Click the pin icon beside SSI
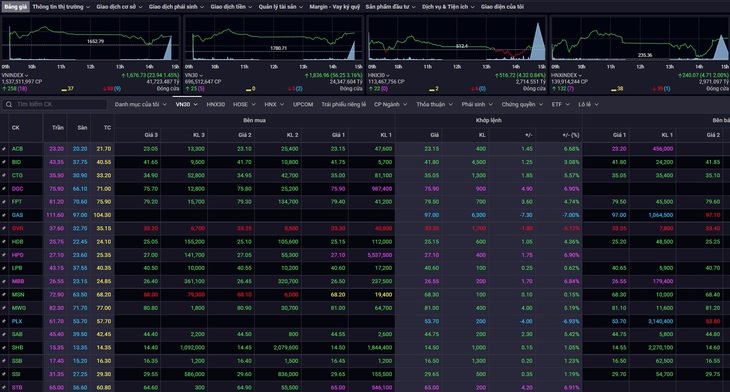 coord(4,374)
